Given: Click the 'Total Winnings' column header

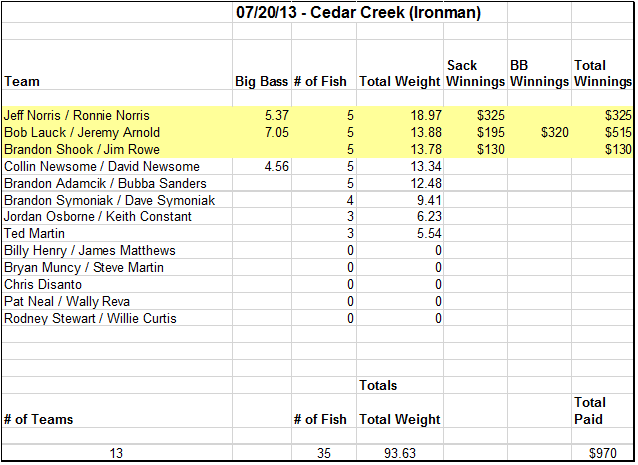Looking at the screenshot, I should (x=602, y=73).
